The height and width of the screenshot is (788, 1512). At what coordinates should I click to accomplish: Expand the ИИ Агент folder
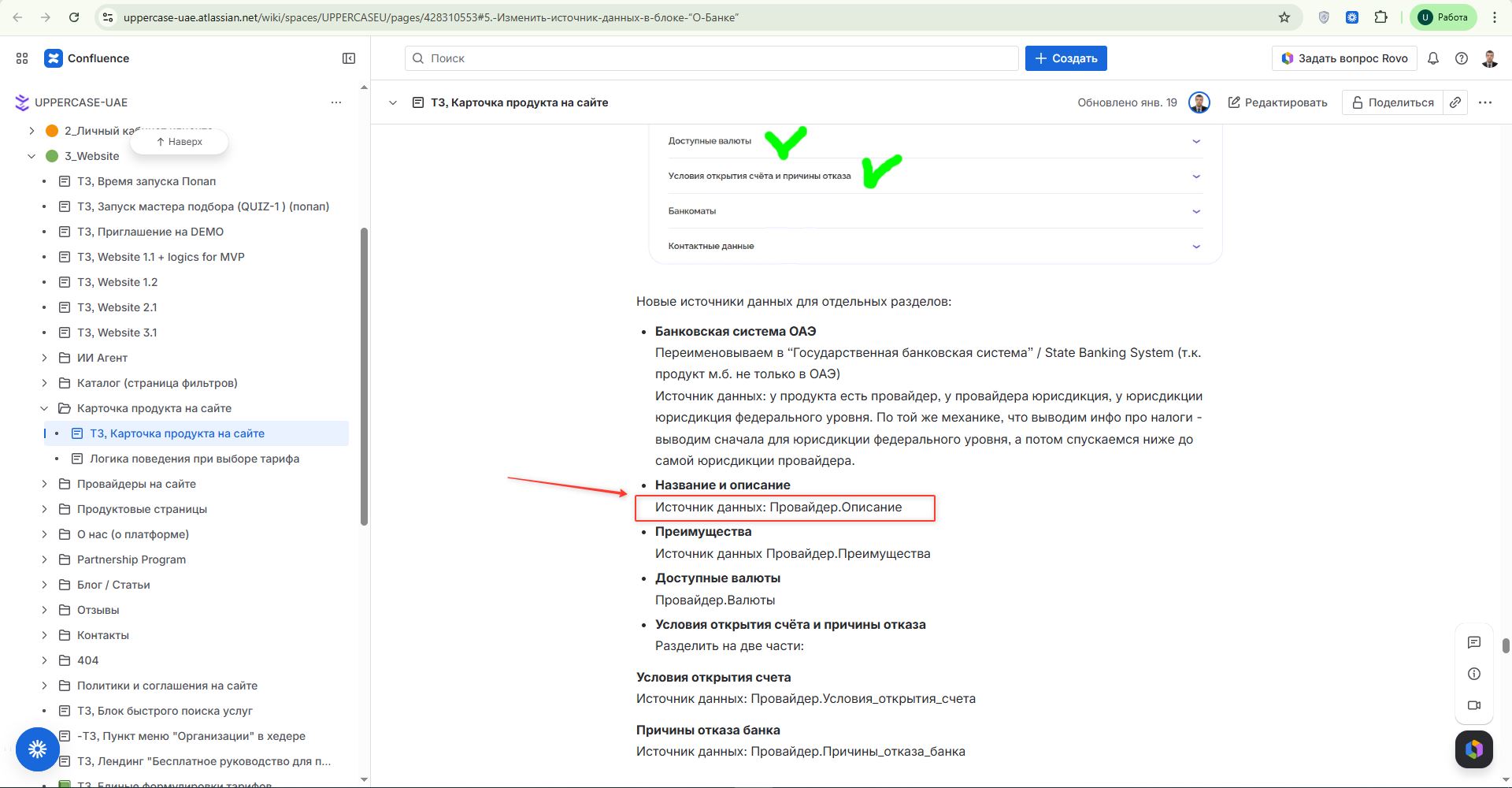[44, 358]
